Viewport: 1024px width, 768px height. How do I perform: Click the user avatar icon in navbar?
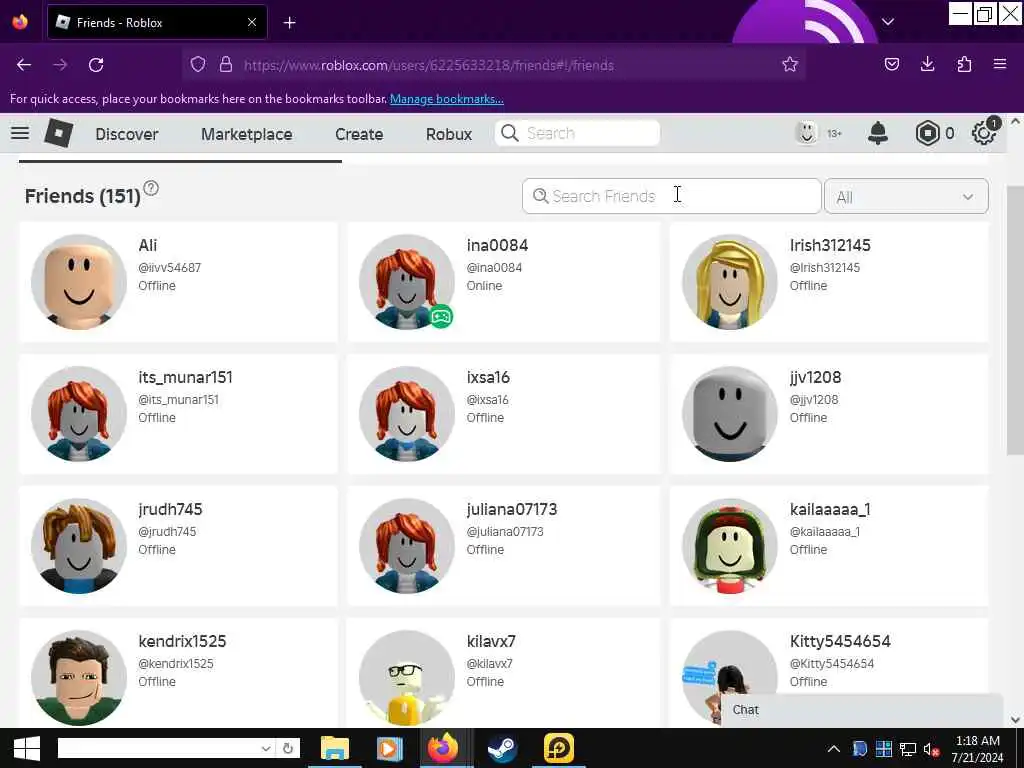point(807,133)
